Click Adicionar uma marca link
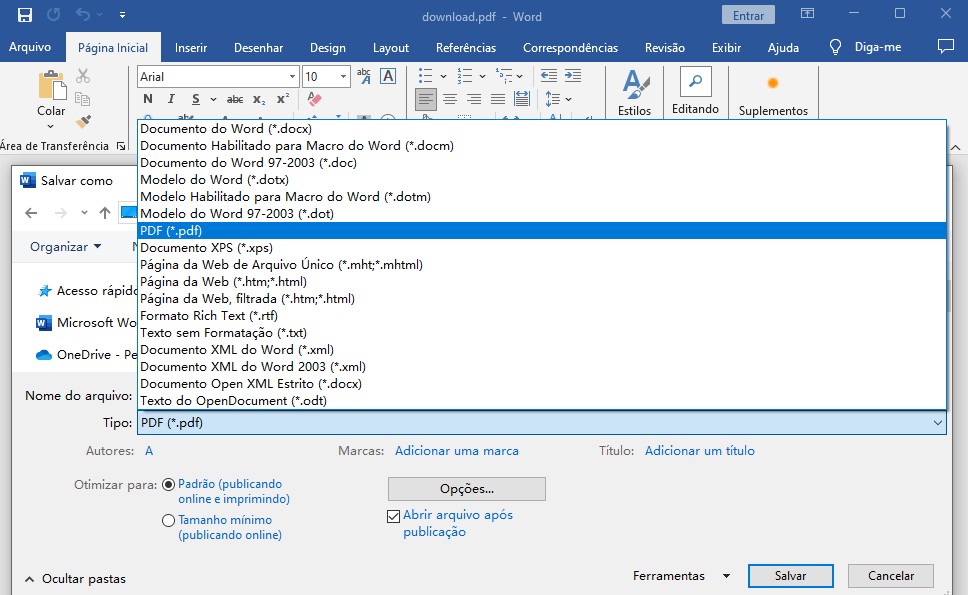Screen dimensions: 968x595 coord(457,451)
